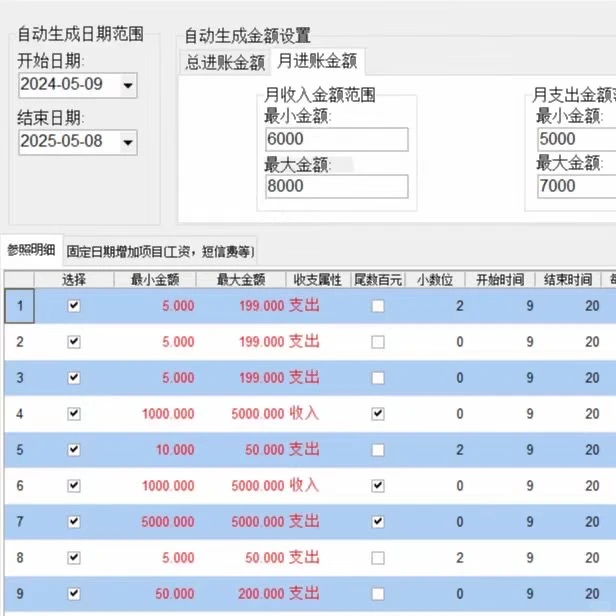The image size is (616, 616).
Task: Click the 收支属性 column header
Action: tap(318, 280)
